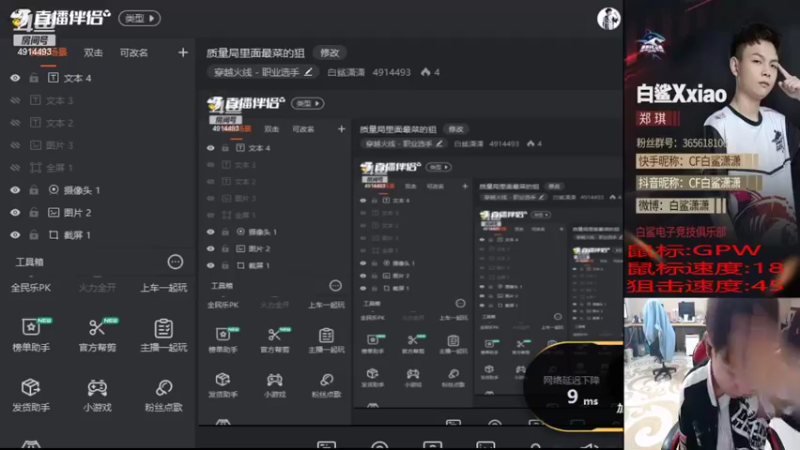Open 发货助手 box tool in main window
Viewport: 800px width, 450px height.
tap(31, 394)
